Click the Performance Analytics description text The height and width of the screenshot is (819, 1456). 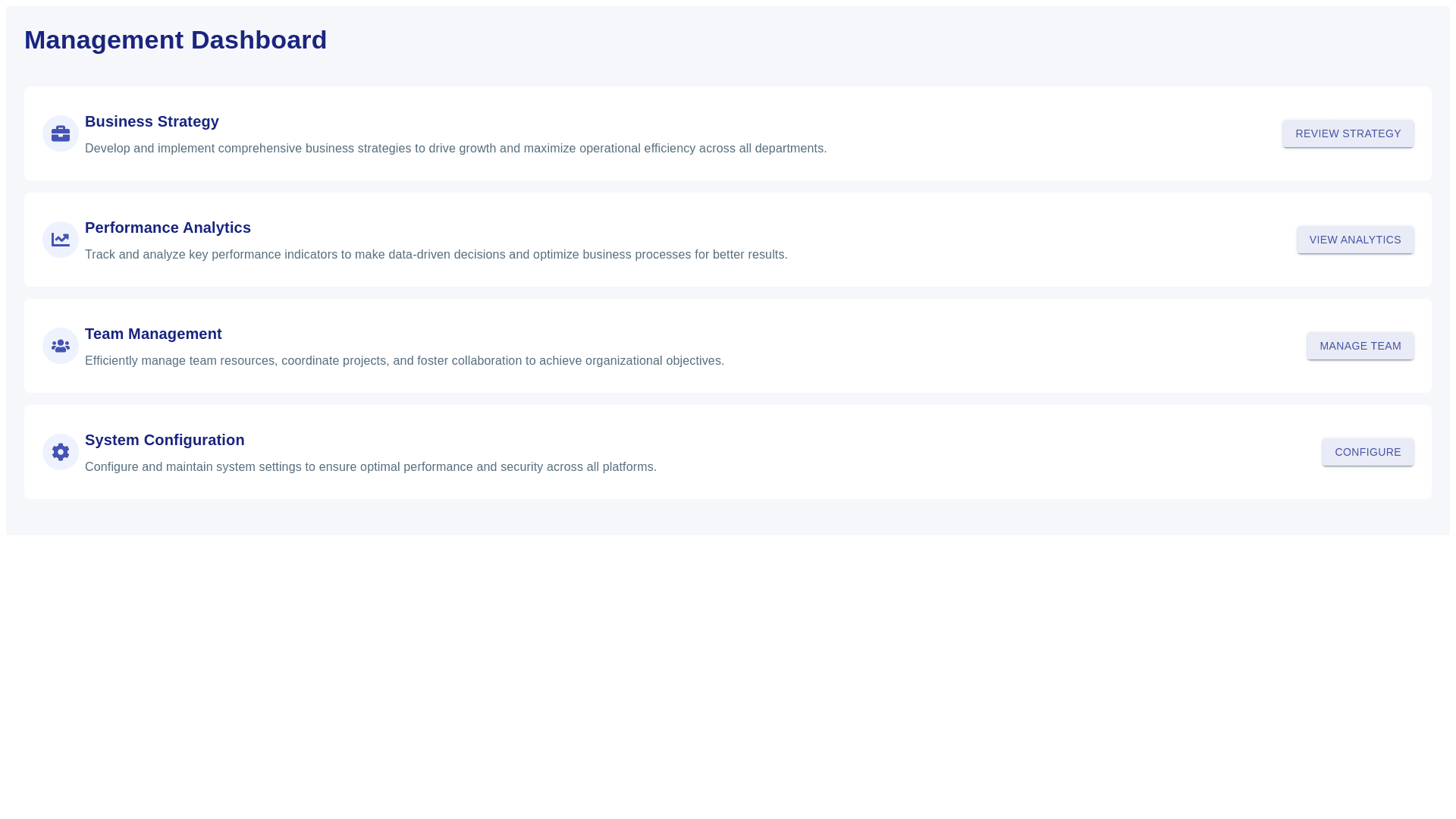coord(436,255)
